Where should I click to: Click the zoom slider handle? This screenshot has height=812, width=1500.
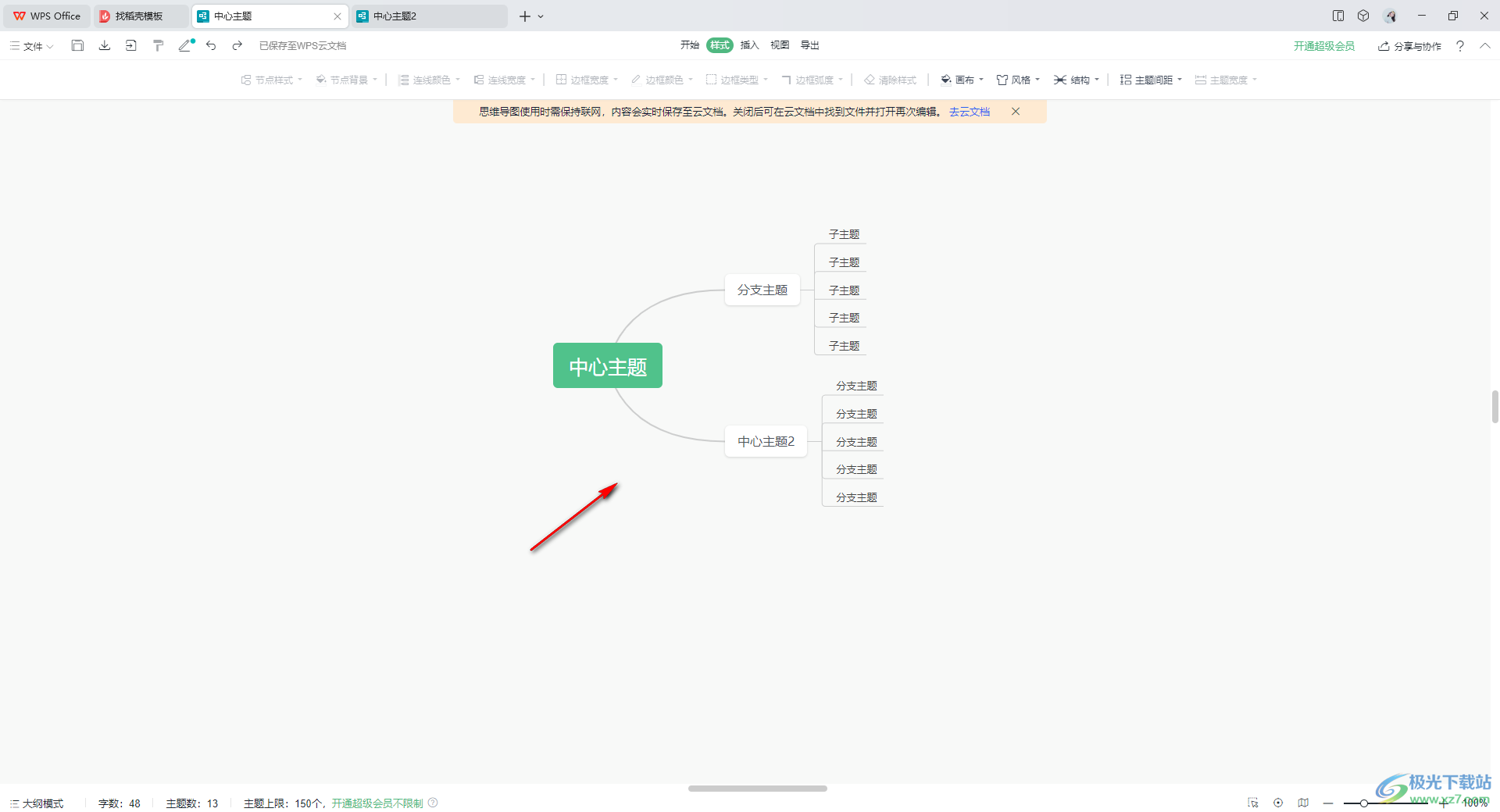coord(1364,803)
